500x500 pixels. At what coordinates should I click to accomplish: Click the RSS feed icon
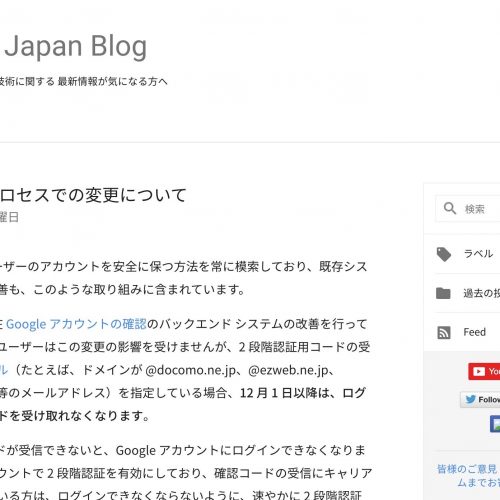point(444,332)
